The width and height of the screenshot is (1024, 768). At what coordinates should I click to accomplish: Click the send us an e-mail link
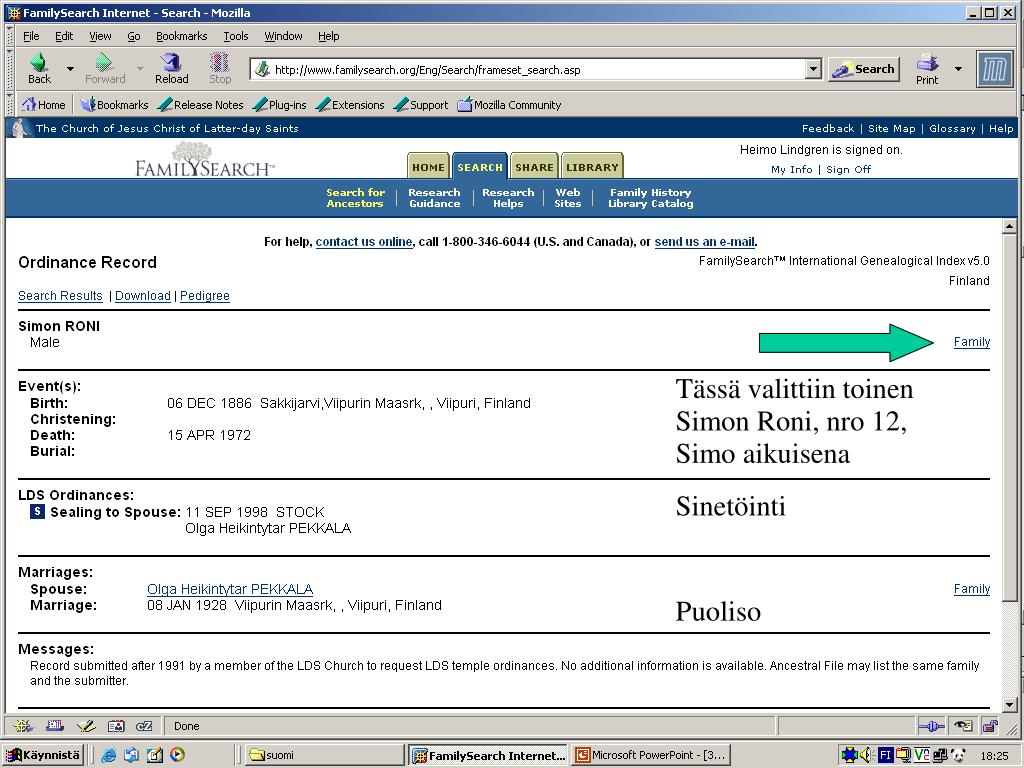pos(705,242)
